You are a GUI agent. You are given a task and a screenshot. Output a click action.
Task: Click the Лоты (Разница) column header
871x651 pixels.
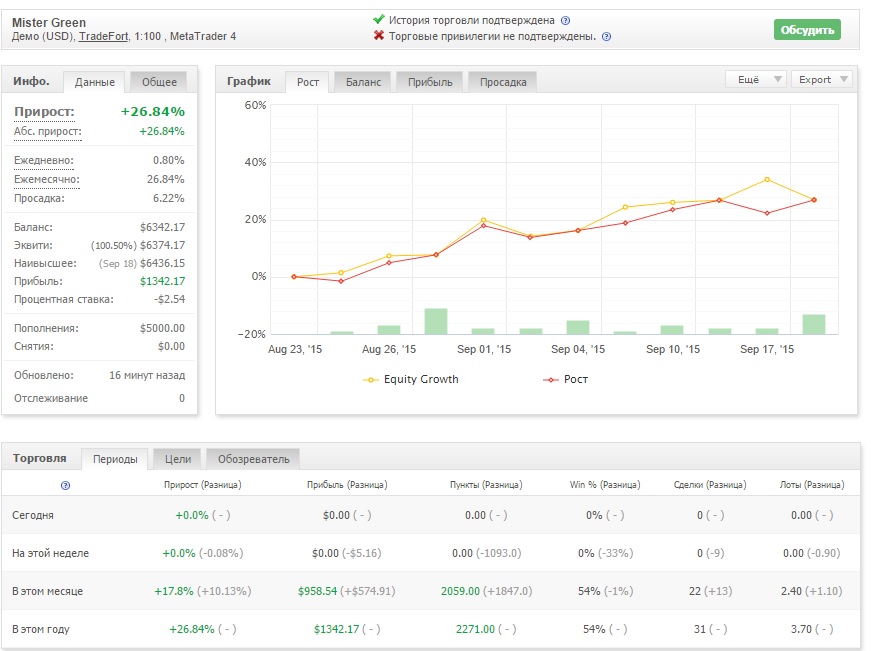[x=812, y=485]
